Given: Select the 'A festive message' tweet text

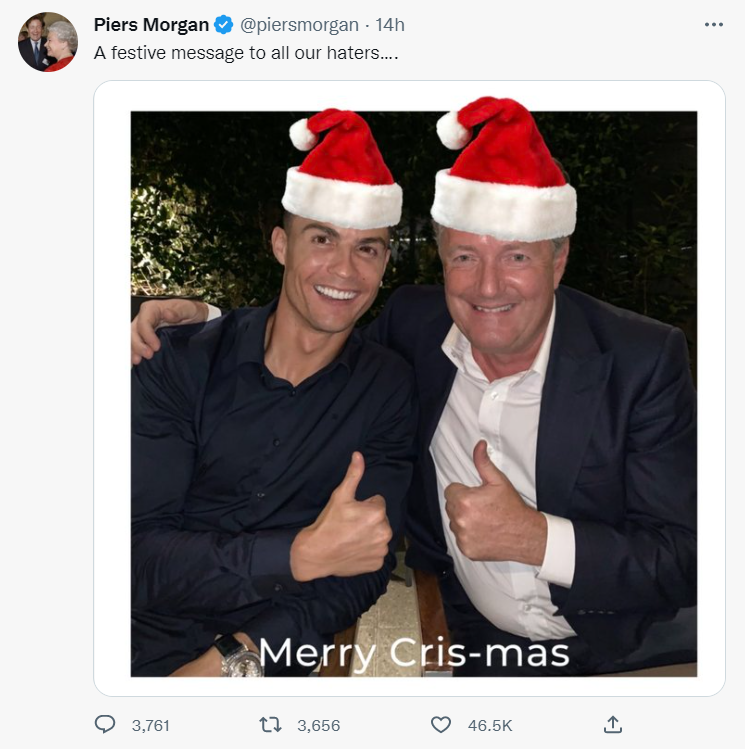Looking at the screenshot, I should [246, 53].
